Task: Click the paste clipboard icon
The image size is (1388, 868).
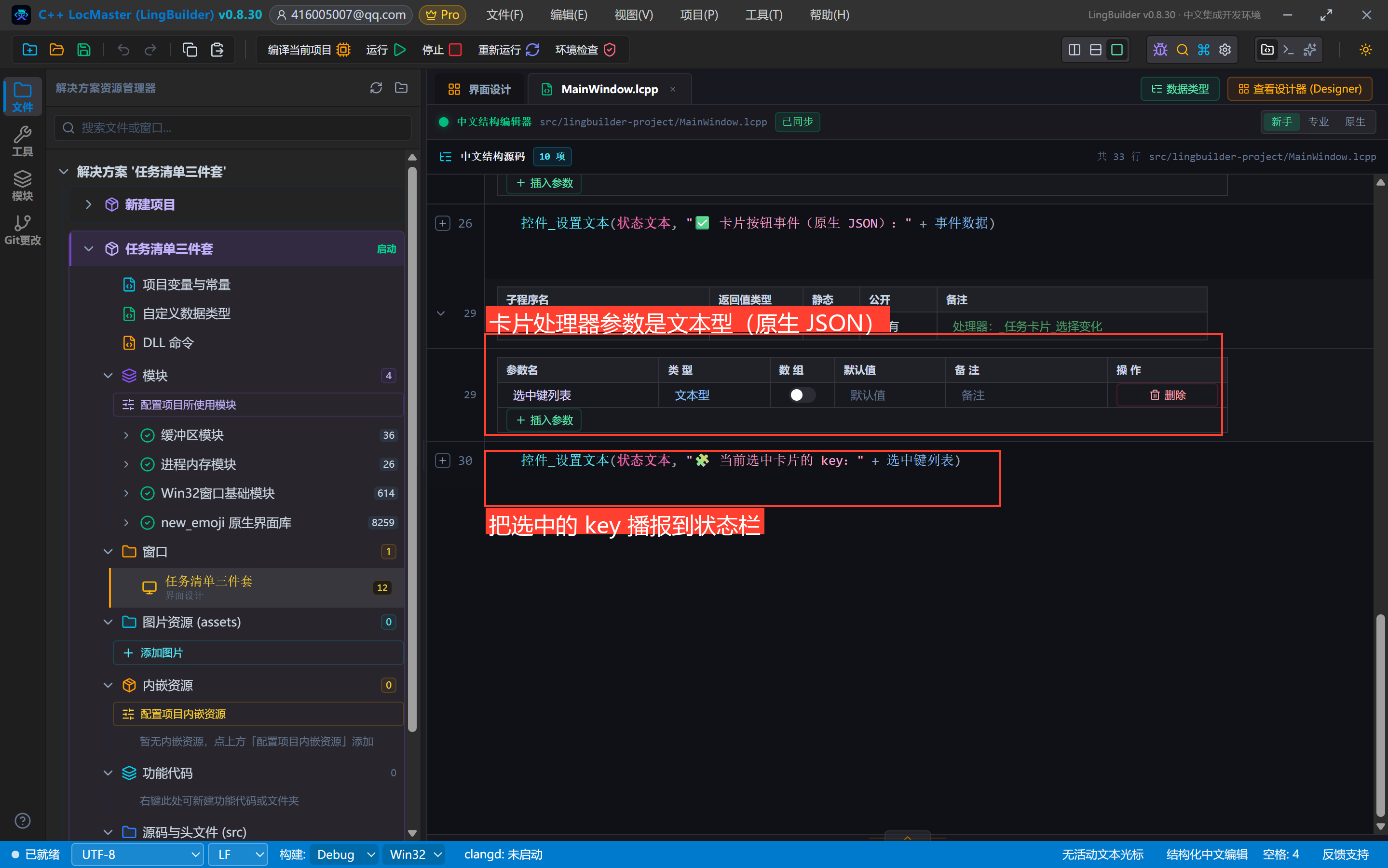Action: 217,50
